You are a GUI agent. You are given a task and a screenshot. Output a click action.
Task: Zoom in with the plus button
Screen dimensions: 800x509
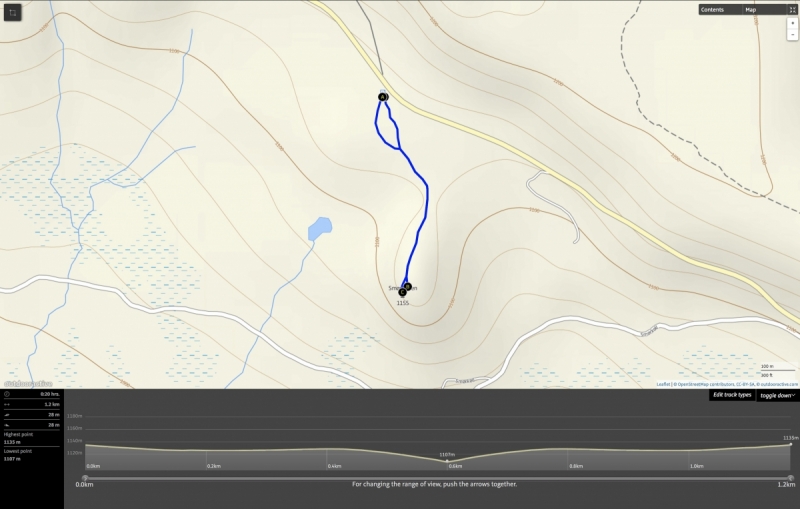(792, 23)
